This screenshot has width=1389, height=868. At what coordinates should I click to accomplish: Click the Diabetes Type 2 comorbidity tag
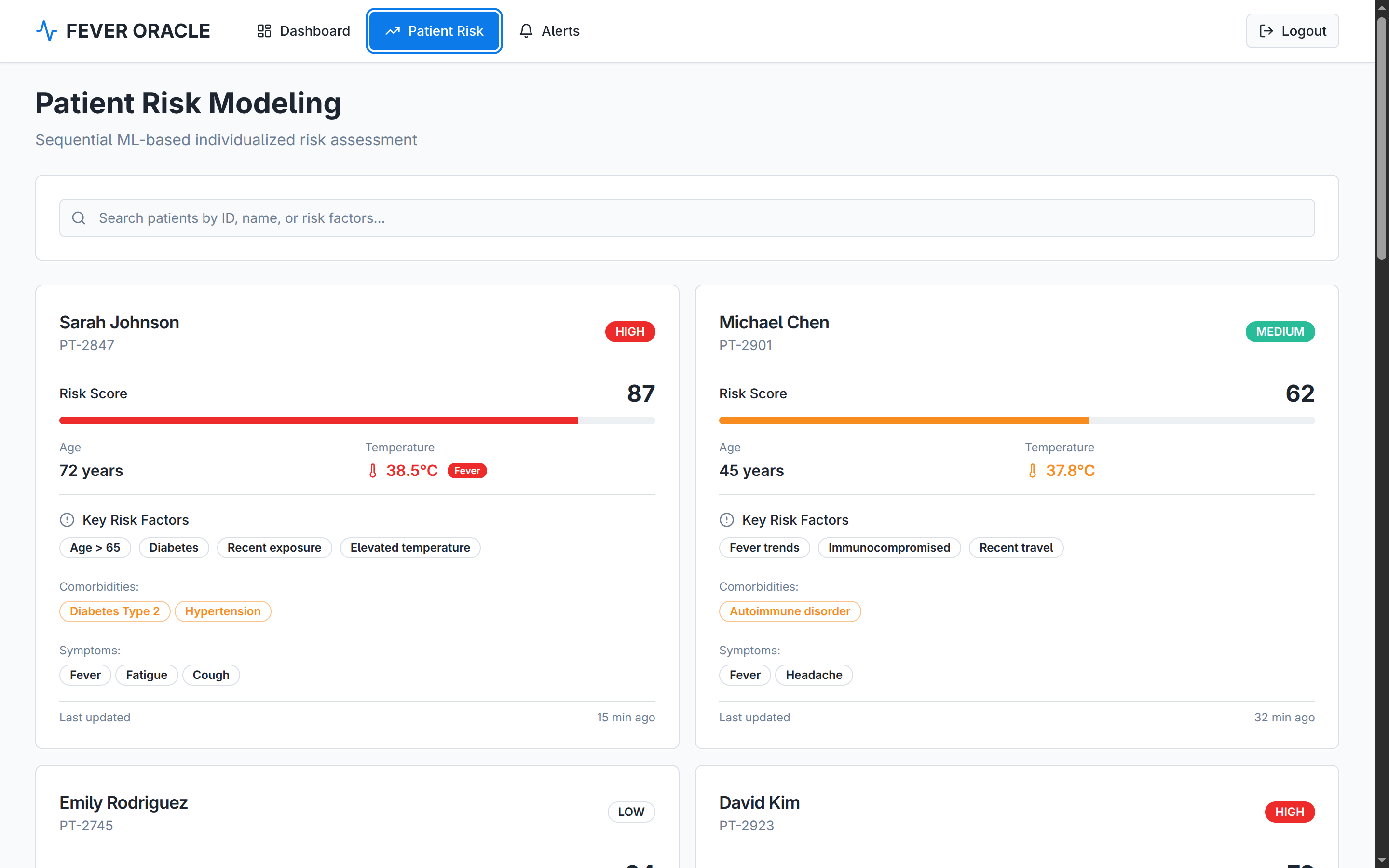coord(115,611)
